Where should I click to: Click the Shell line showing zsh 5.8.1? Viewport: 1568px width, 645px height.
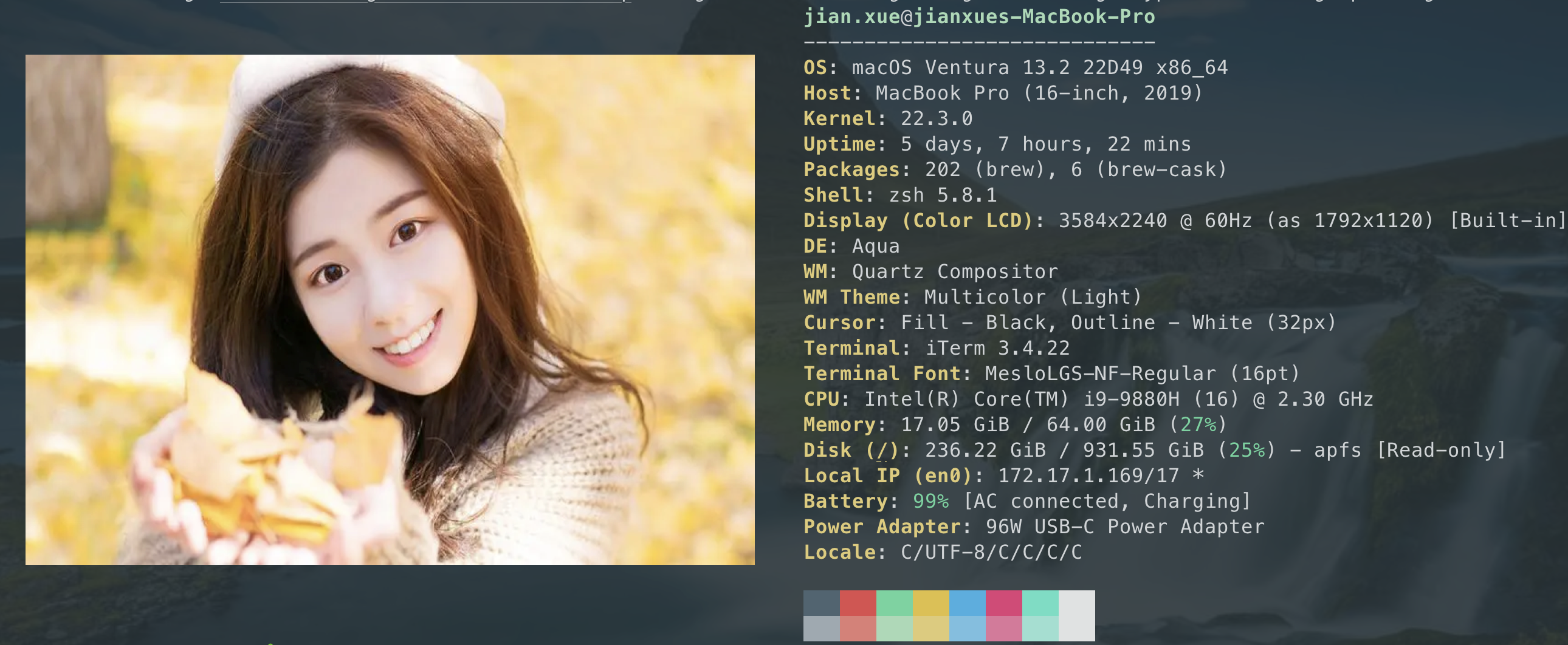click(900, 196)
